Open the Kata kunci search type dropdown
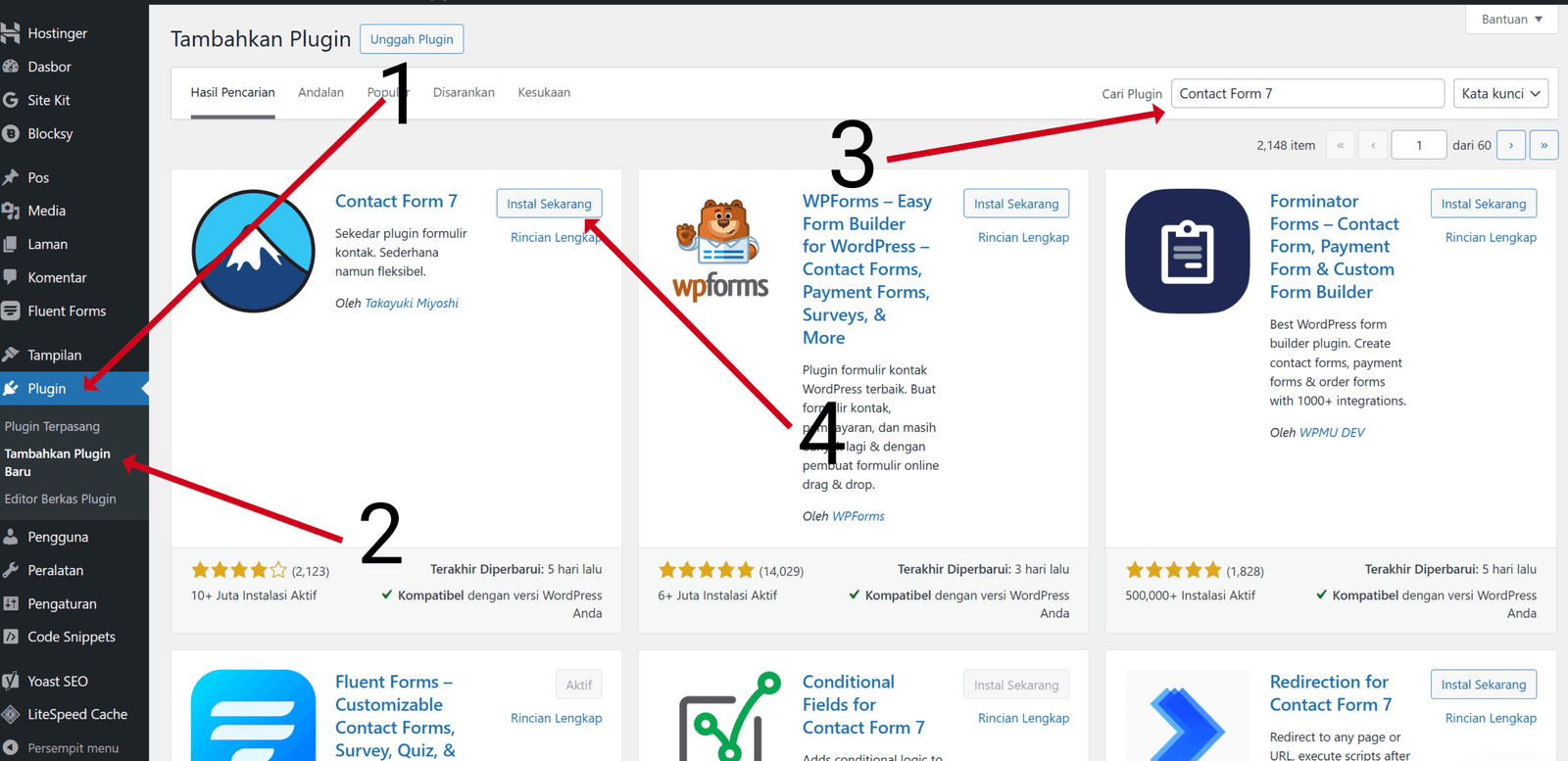Image resolution: width=1568 pixels, height=761 pixels. click(x=1500, y=94)
